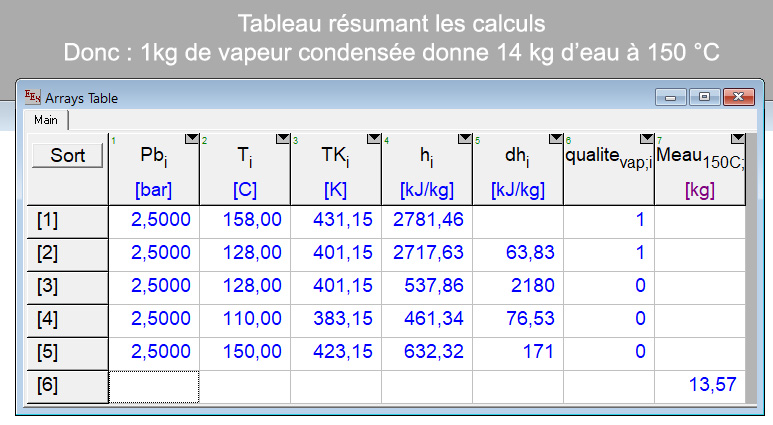Select row header [4]

(x=68, y=321)
